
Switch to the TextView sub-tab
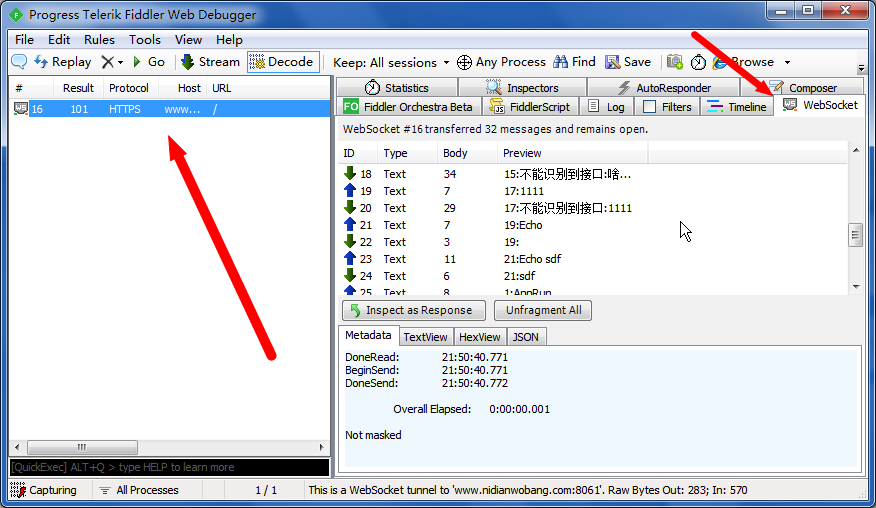pos(425,337)
